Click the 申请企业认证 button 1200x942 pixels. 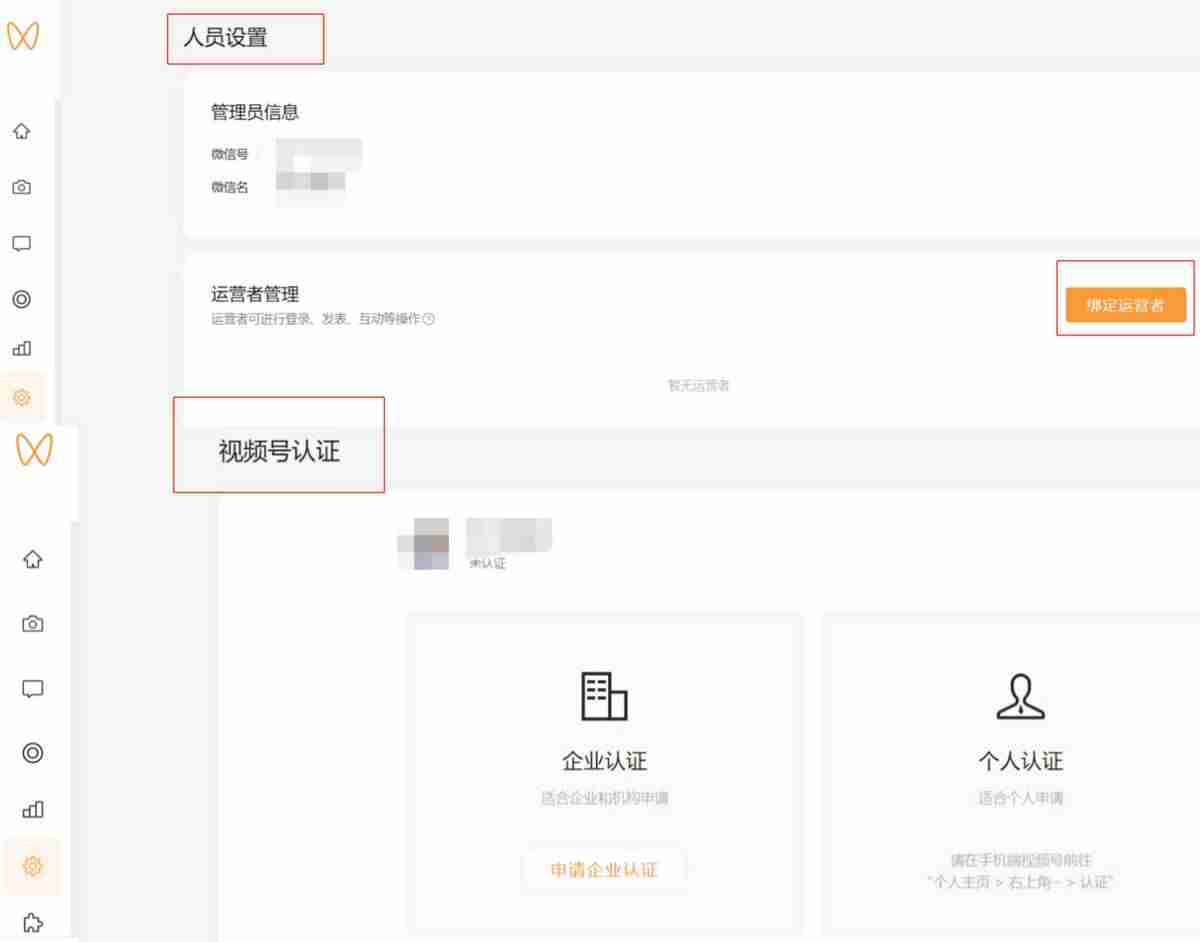pos(604,870)
